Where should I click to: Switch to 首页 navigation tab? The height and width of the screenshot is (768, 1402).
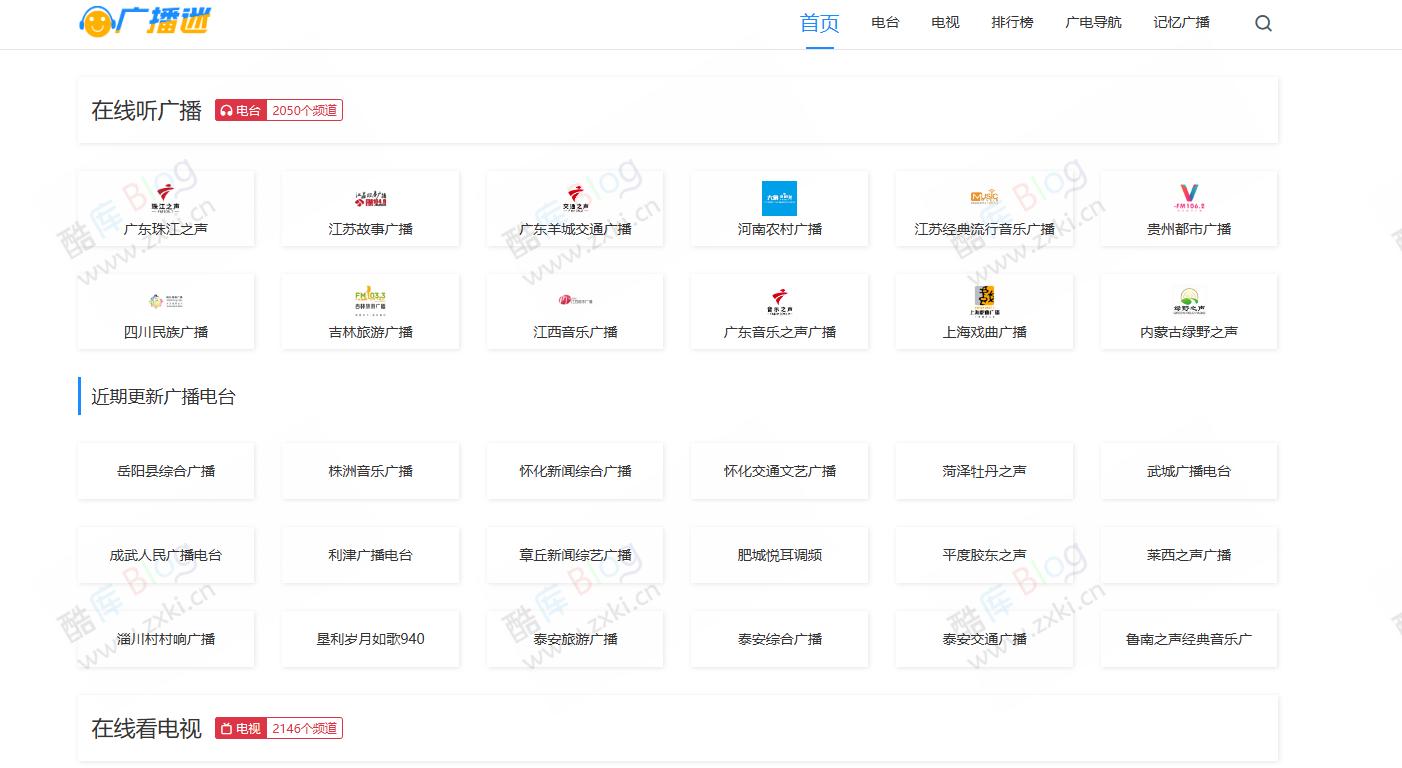click(x=819, y=24)
